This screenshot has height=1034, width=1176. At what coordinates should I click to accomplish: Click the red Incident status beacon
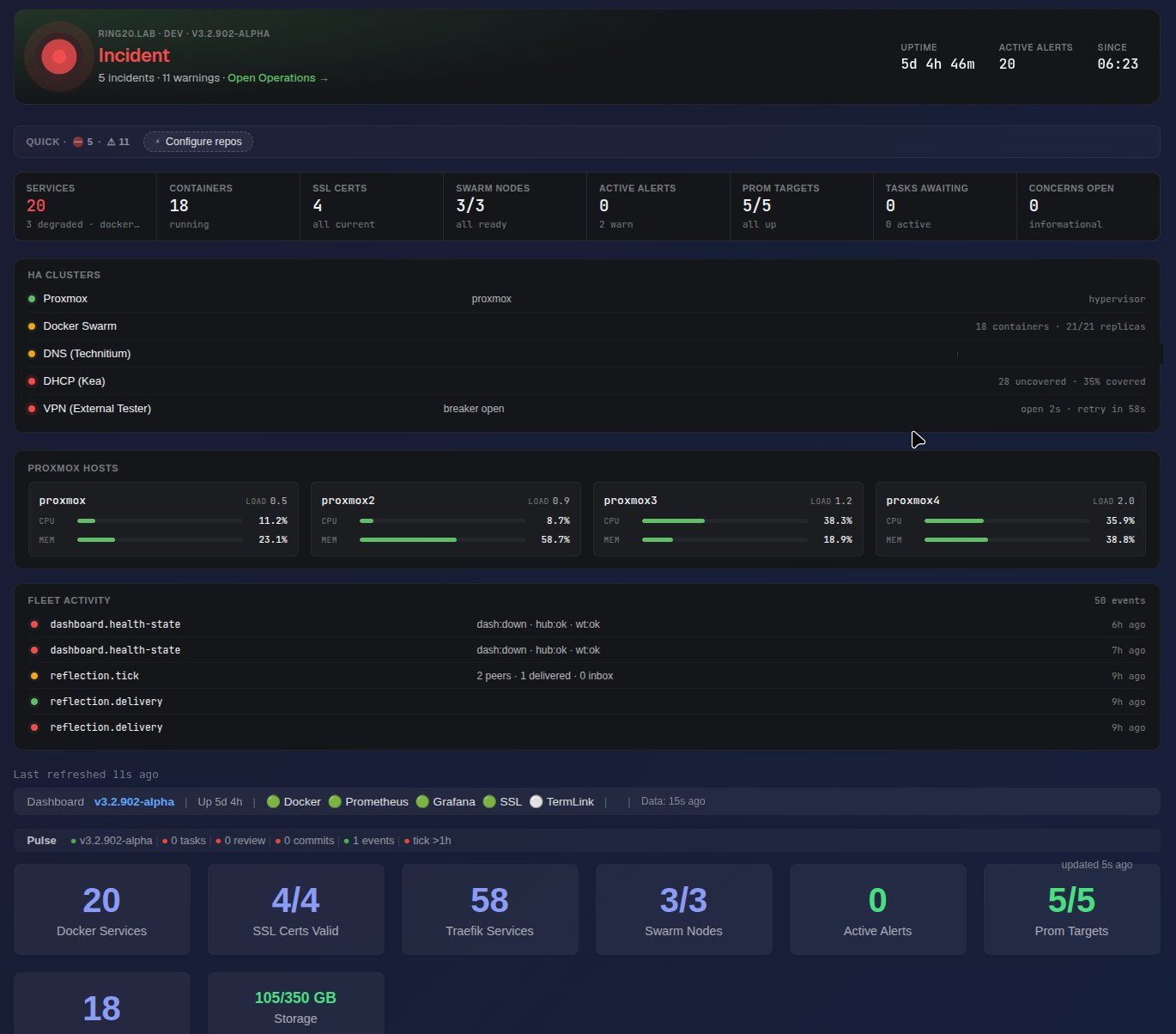click(x=59, y=57)
